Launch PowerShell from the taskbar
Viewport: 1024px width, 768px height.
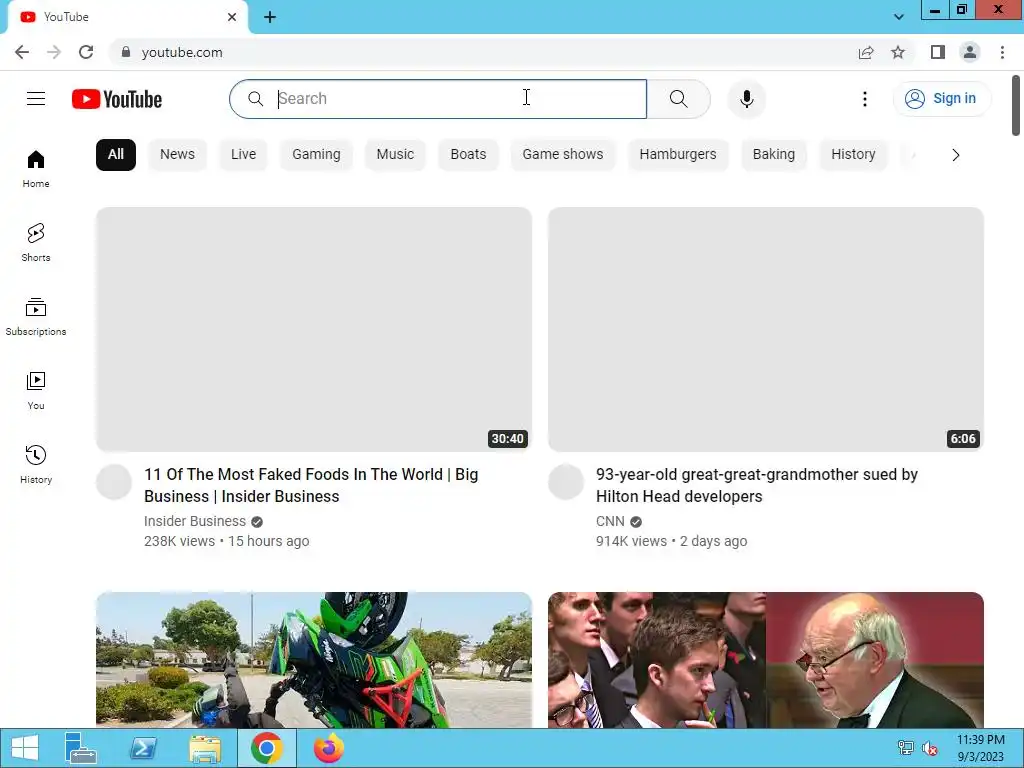coord(143,748)
